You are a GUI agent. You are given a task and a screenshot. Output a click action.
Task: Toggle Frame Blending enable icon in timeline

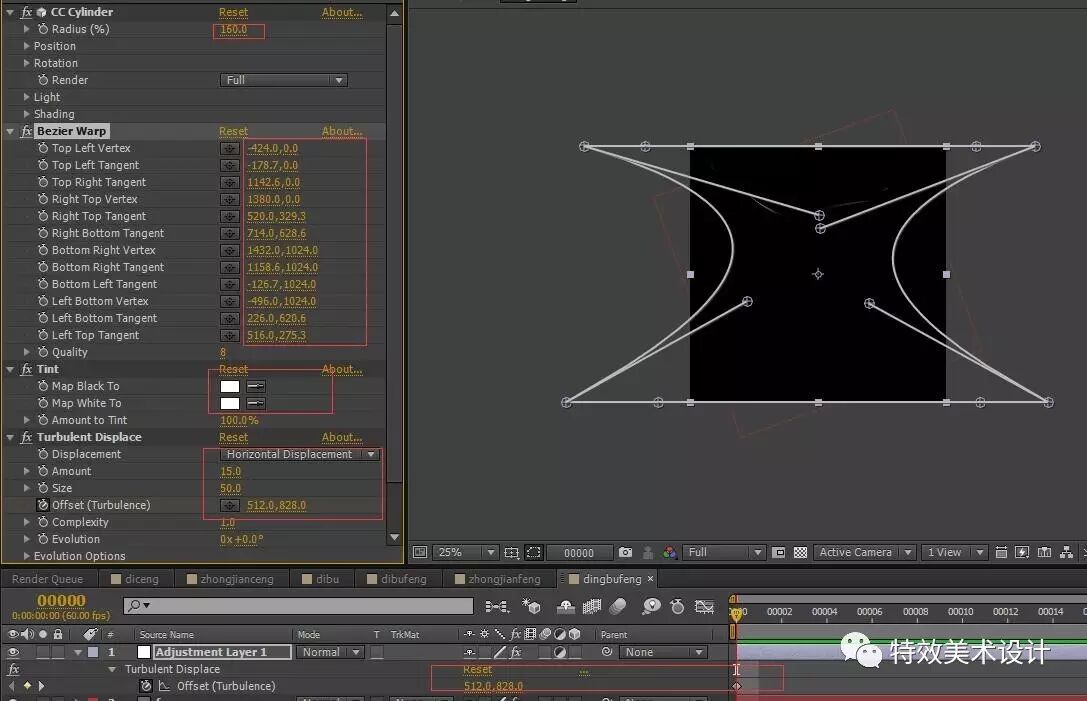click(x=591, y=607)
